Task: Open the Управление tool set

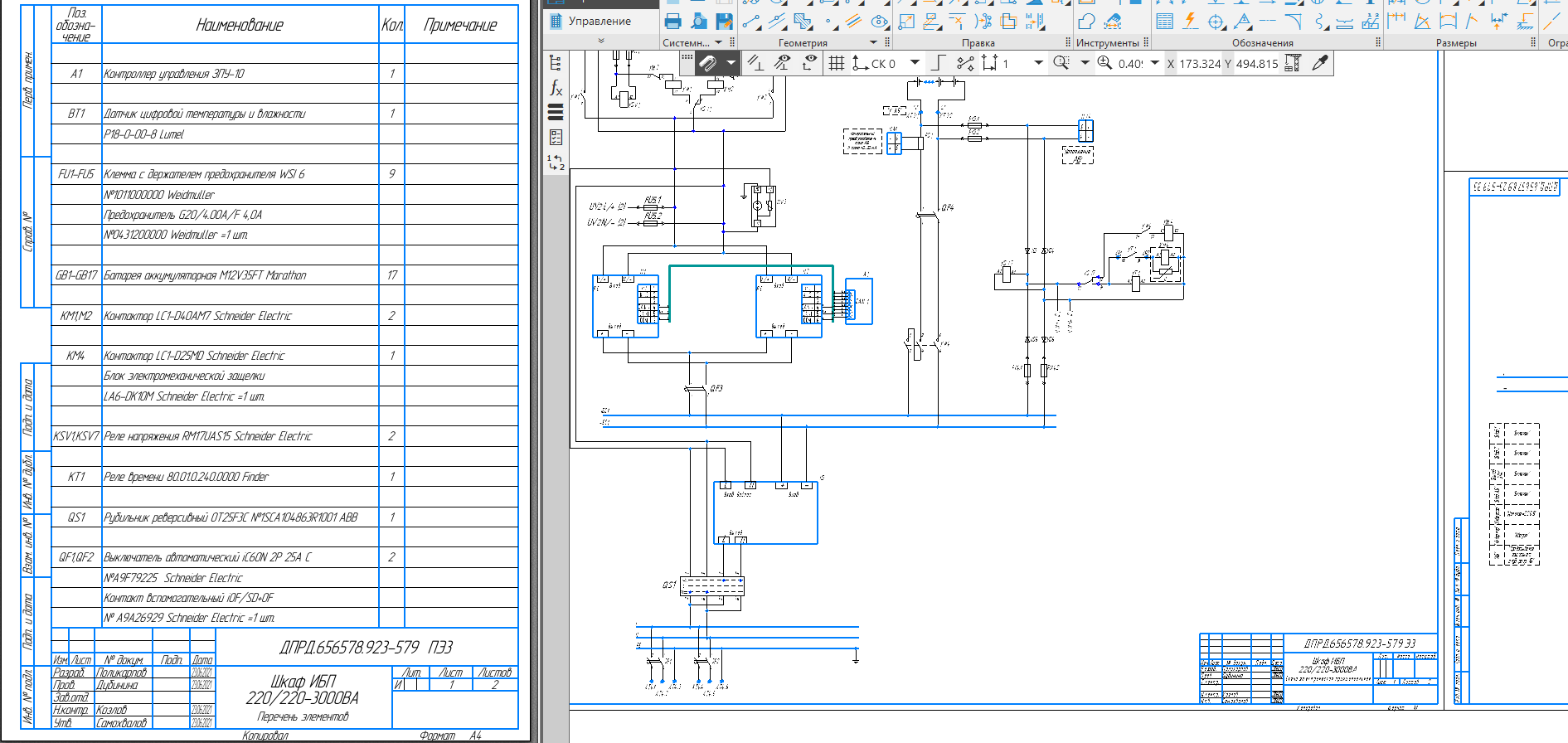Action: pos(590,21)
